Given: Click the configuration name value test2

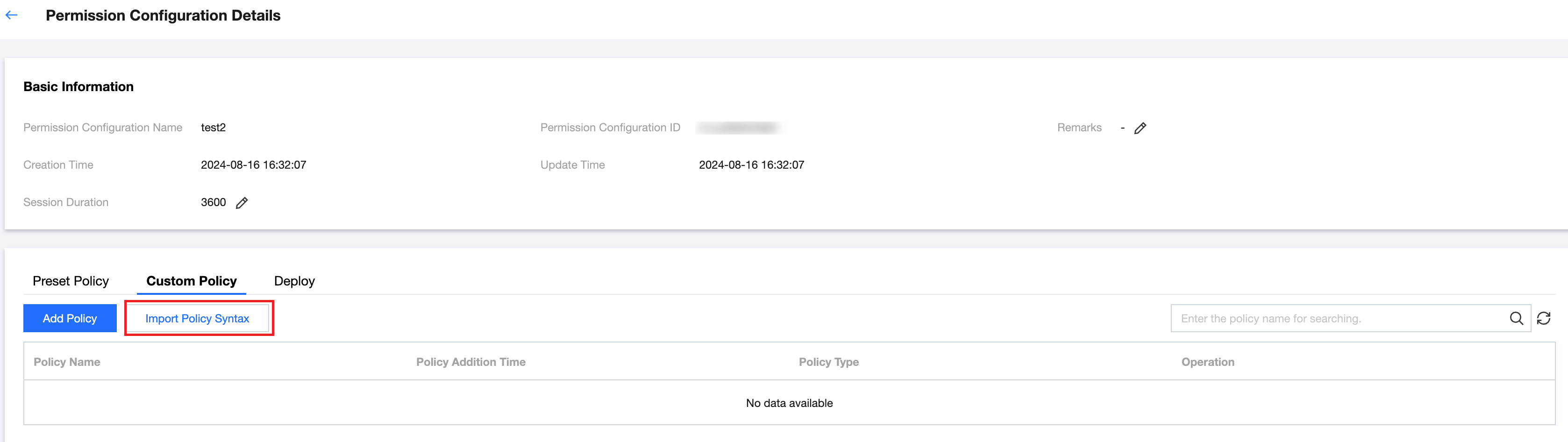Looking at the screenshot, I should (x=213, y=128).
